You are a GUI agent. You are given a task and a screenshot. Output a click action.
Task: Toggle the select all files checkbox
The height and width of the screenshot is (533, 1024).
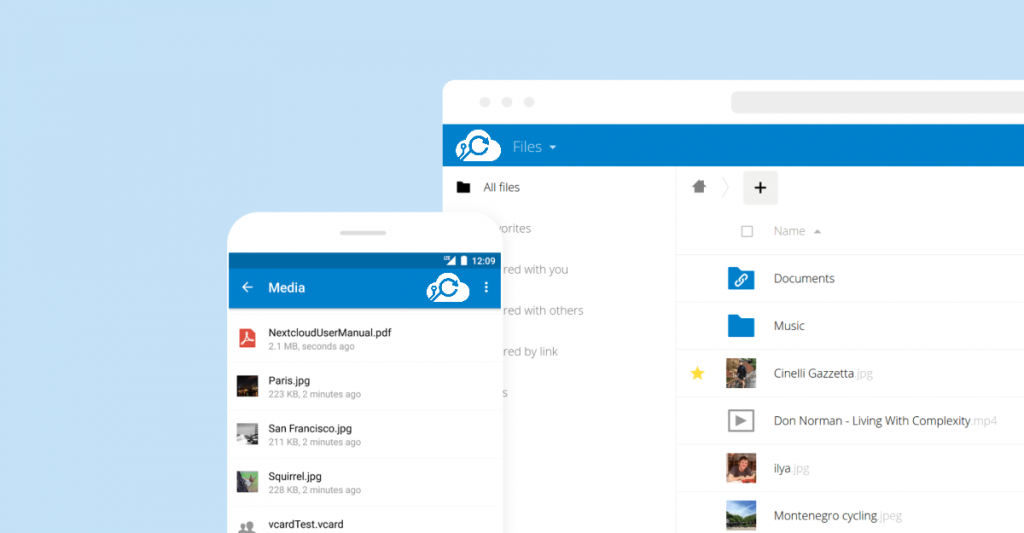pos(747,231)
